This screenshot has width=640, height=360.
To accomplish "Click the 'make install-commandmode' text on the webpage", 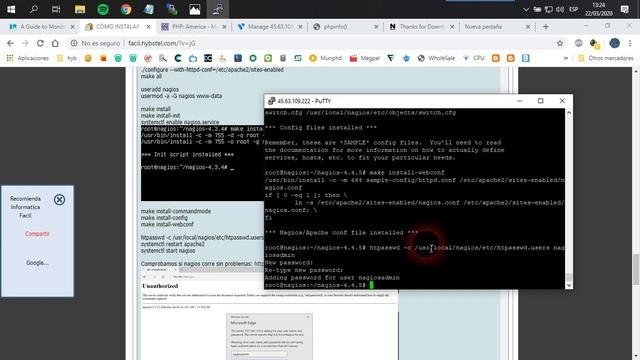I will tap(176, 211).
